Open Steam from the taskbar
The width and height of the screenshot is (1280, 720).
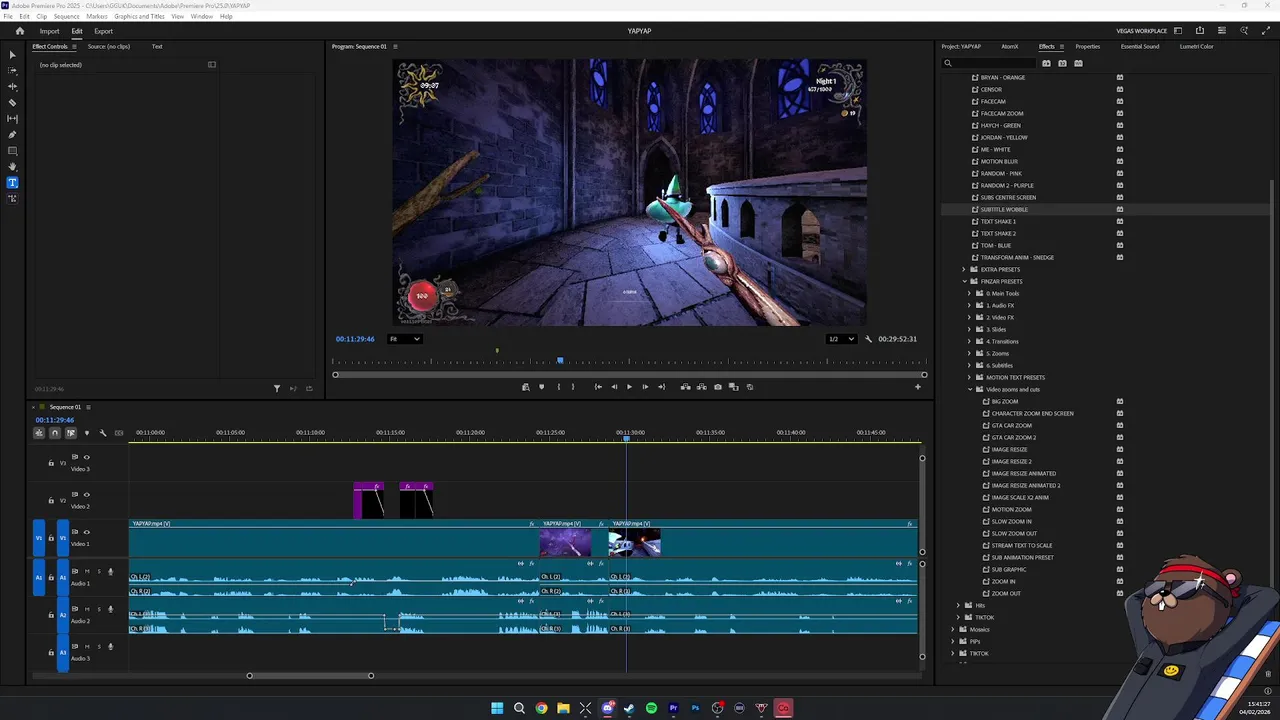pos(629,708)
